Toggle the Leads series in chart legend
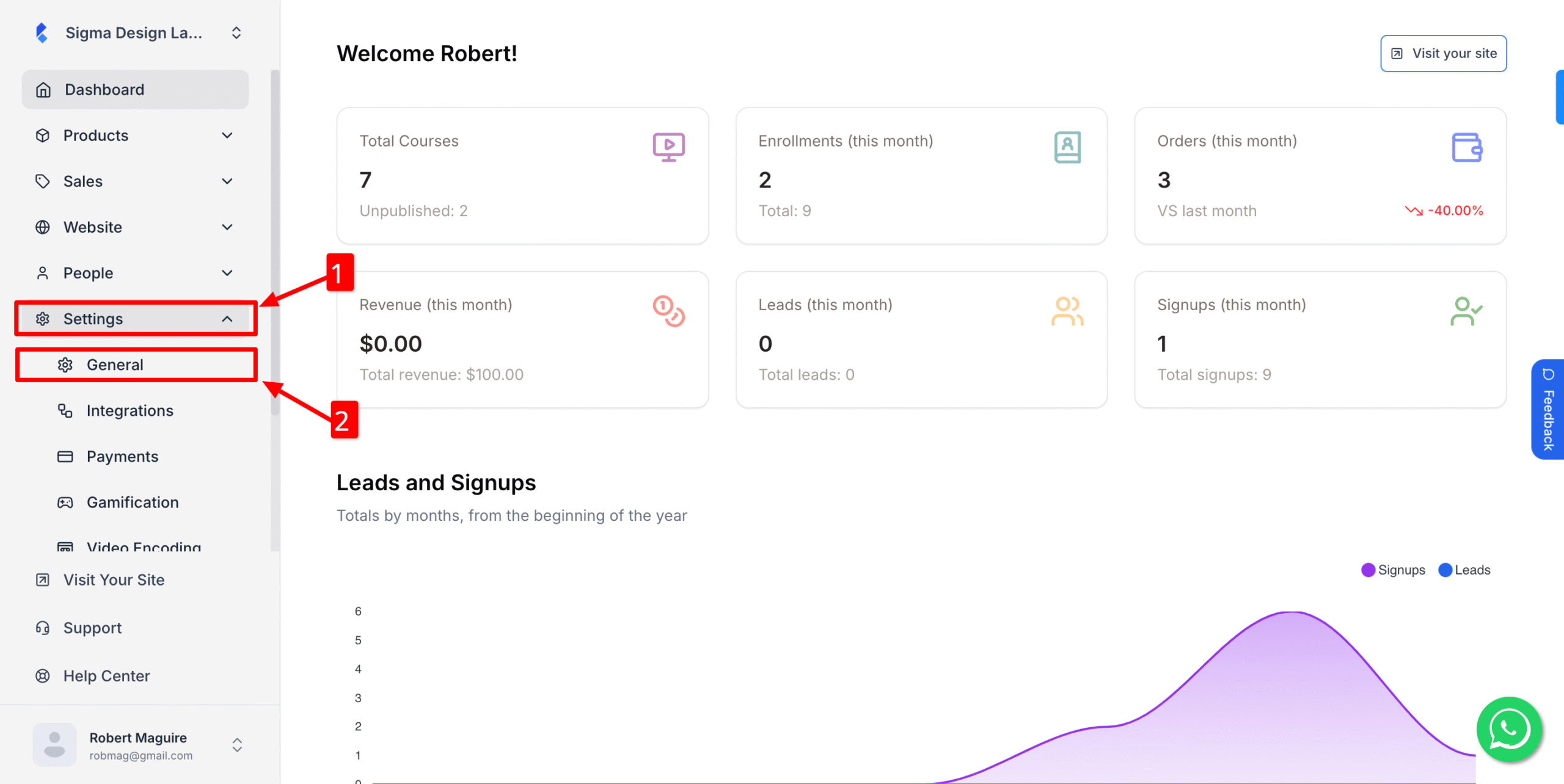1564x784 pixels. pyautogui.click(x=1464, y=570)
